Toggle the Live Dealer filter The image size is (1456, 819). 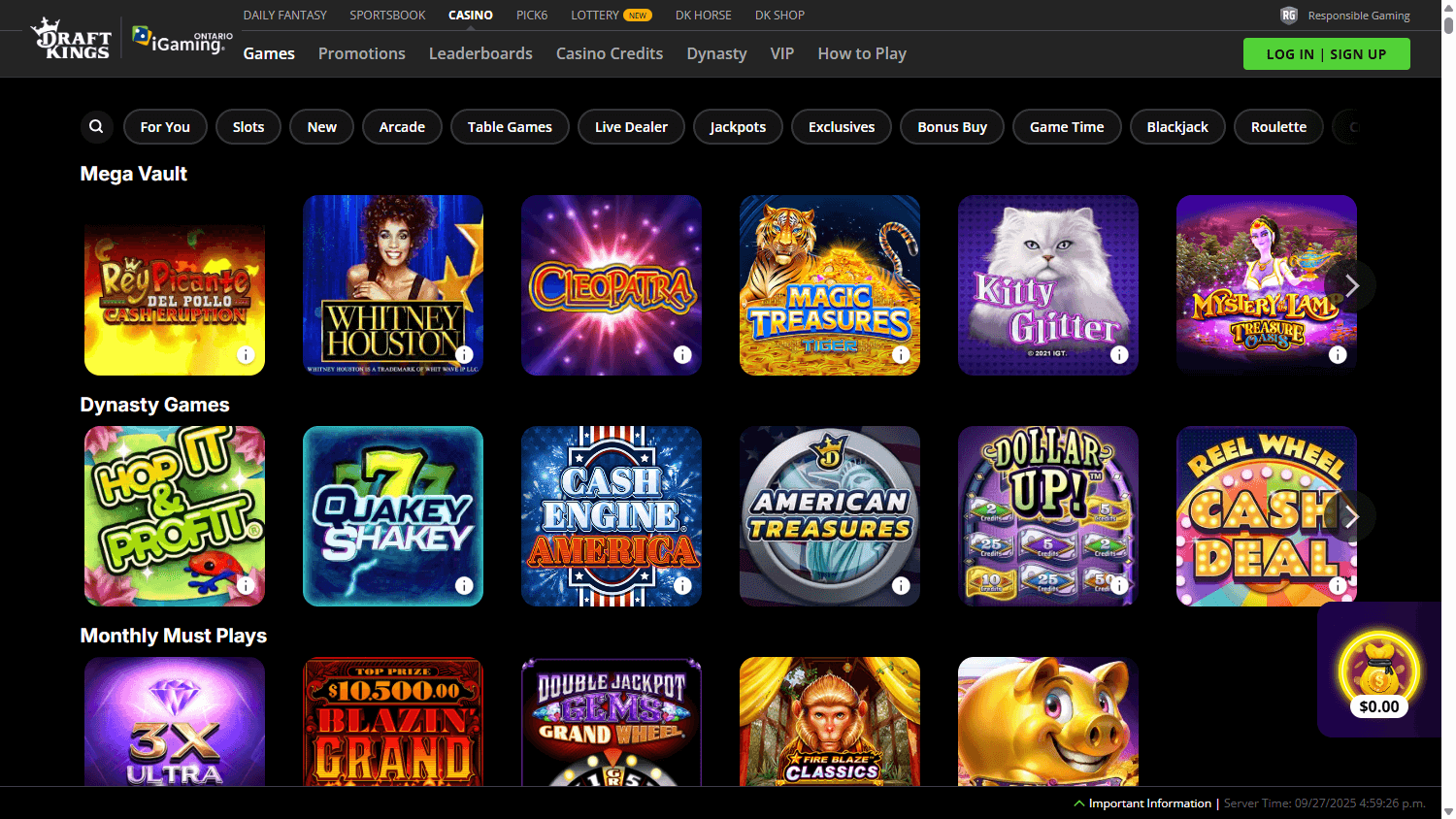[x=631, y=126]
